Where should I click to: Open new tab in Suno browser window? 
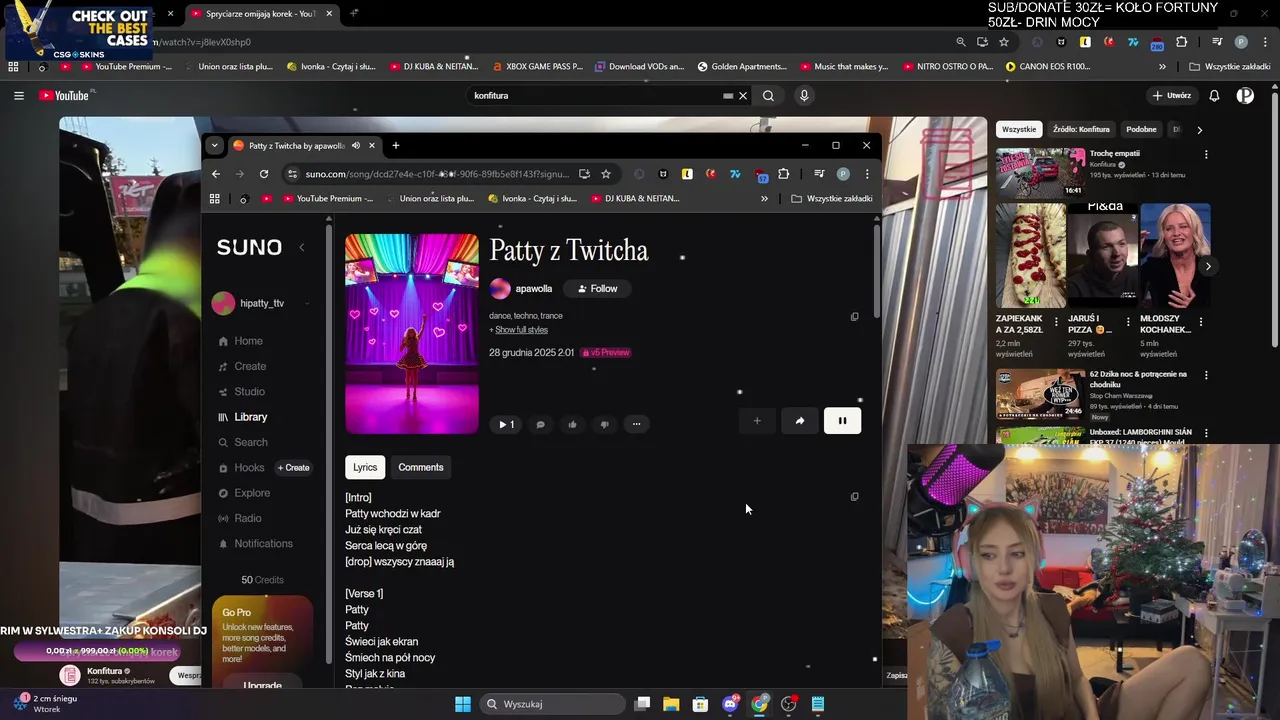pyautogui.click(x=396, y=145)
